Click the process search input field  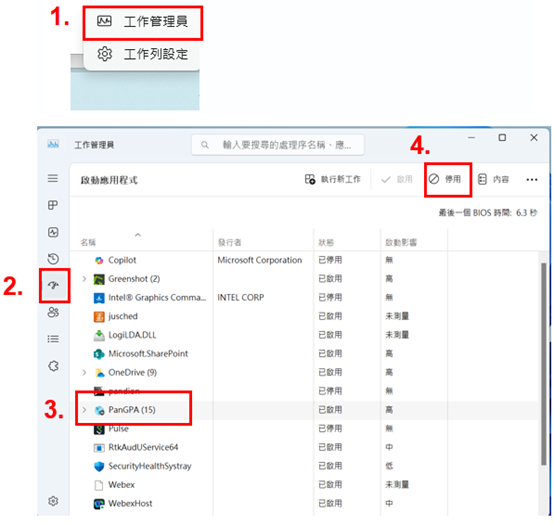tap(278, 145)
